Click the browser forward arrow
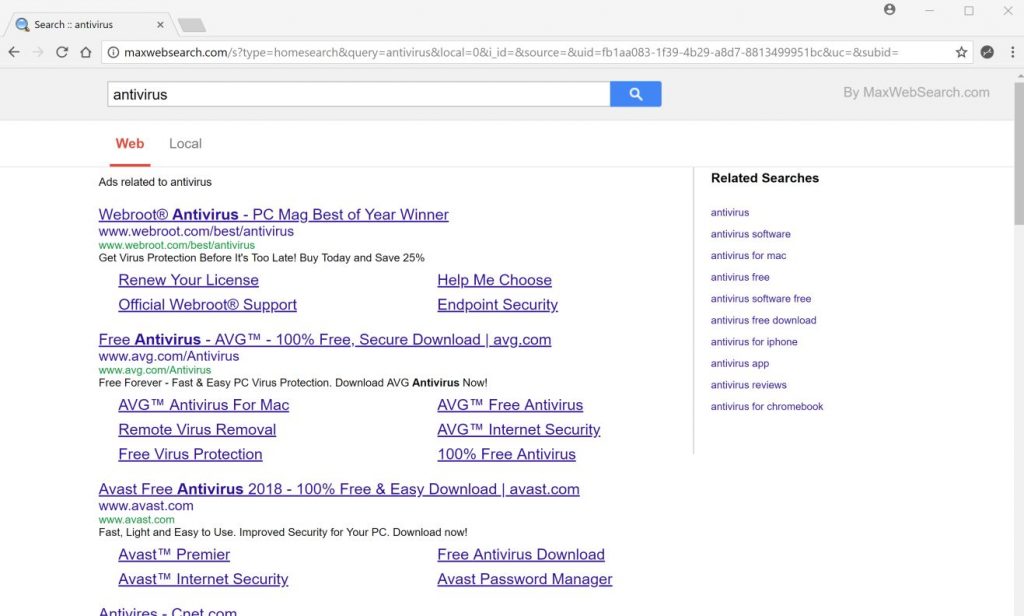This screenshot has width=1024, height=616. coord(38,52)
